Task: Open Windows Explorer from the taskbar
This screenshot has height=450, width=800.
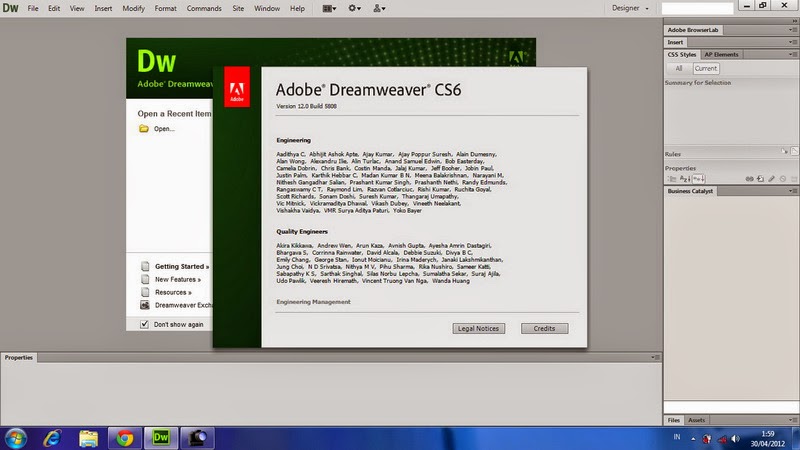Action: 88,438
